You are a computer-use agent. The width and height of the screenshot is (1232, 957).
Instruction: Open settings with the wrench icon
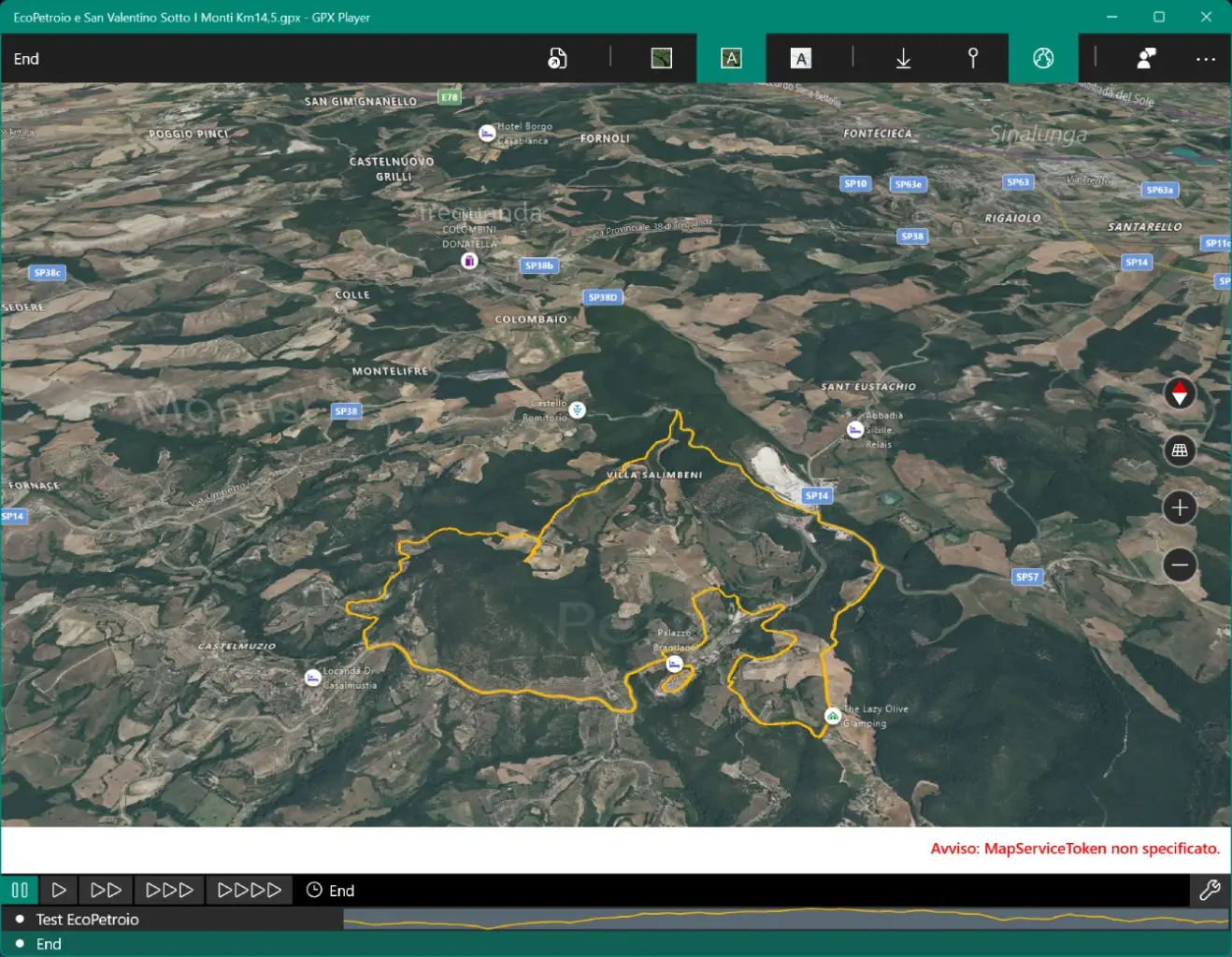[x=1210, y=891]
